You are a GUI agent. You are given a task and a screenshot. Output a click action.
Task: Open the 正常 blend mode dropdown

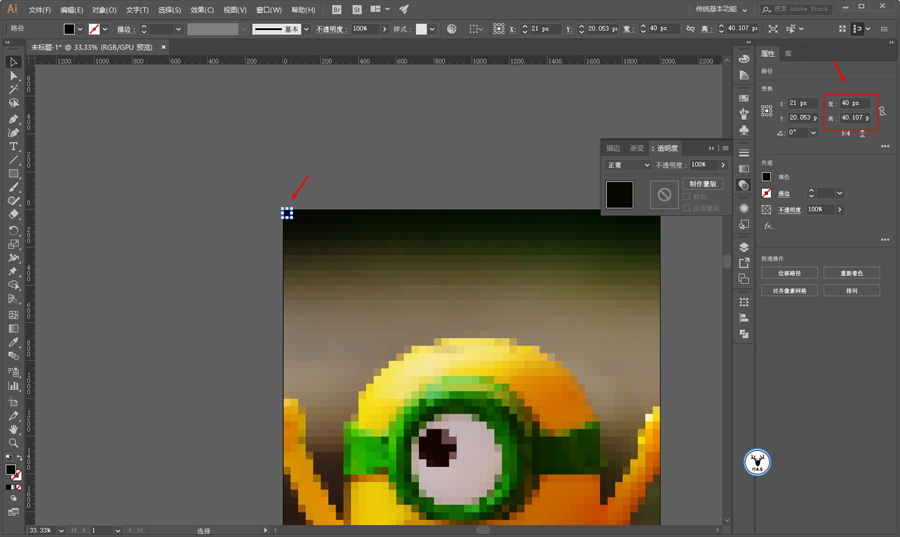click(627, 165)
